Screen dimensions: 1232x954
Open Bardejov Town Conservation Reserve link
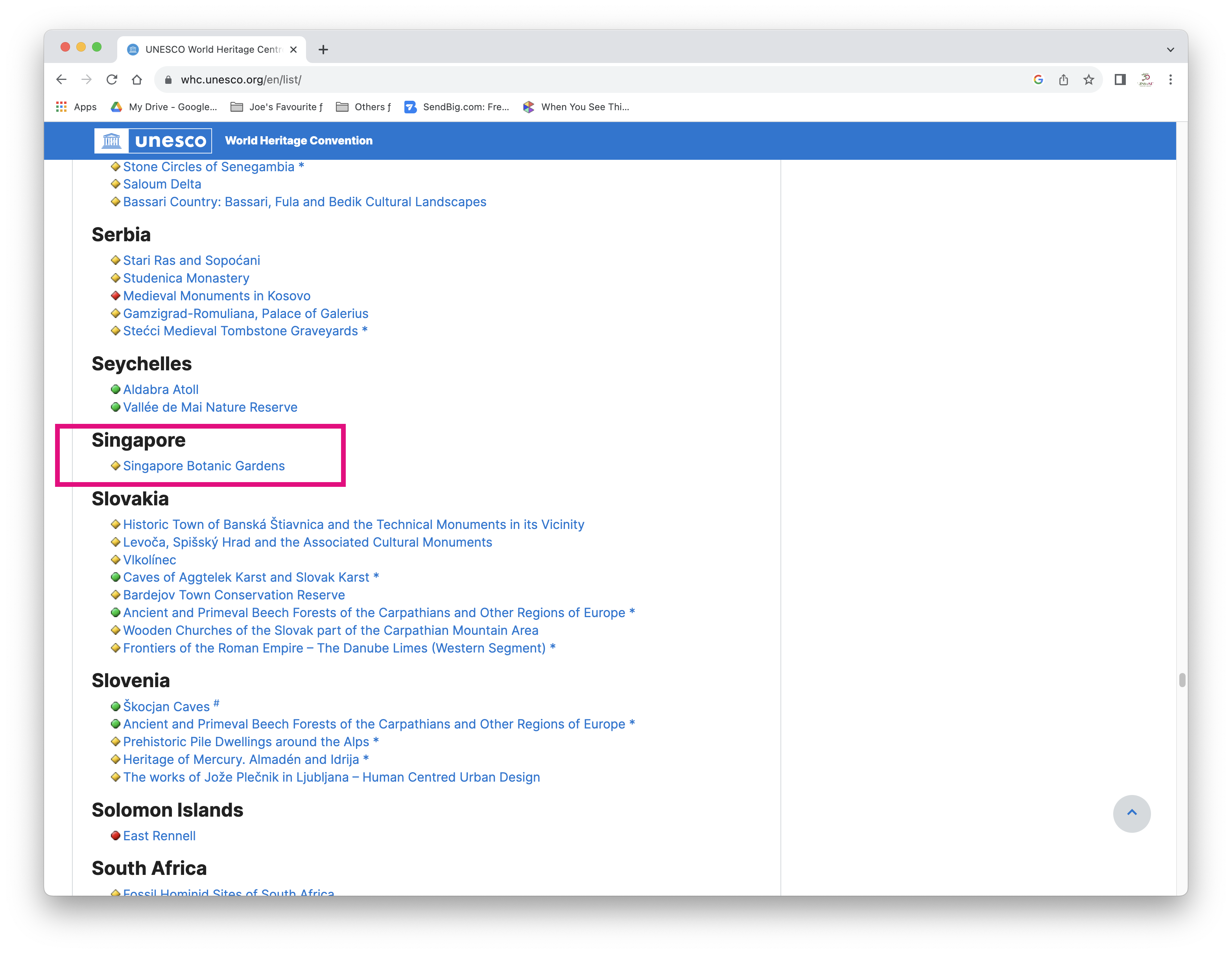tap(234, 594)
